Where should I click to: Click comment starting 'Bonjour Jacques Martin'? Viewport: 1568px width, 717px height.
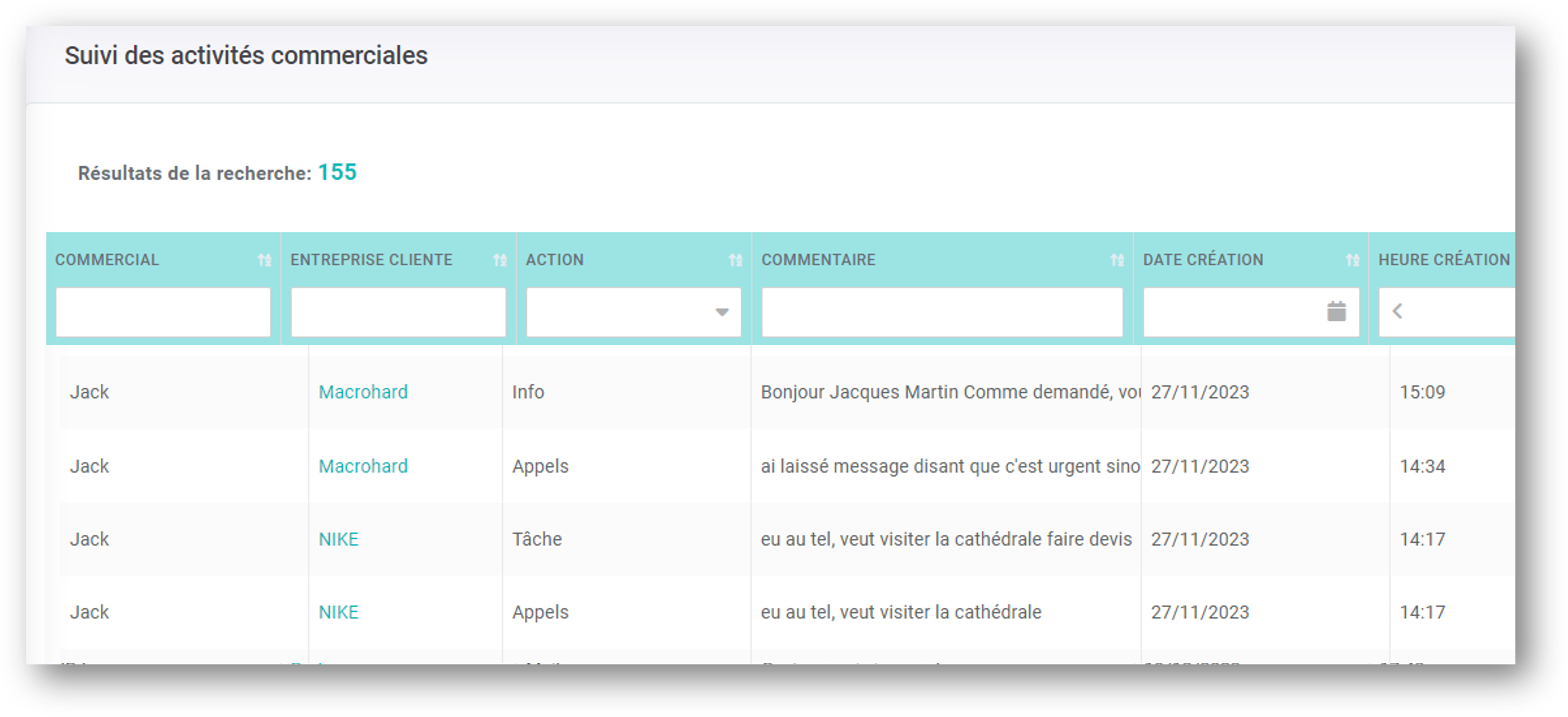pyautogui.click(x=950, y=392)
